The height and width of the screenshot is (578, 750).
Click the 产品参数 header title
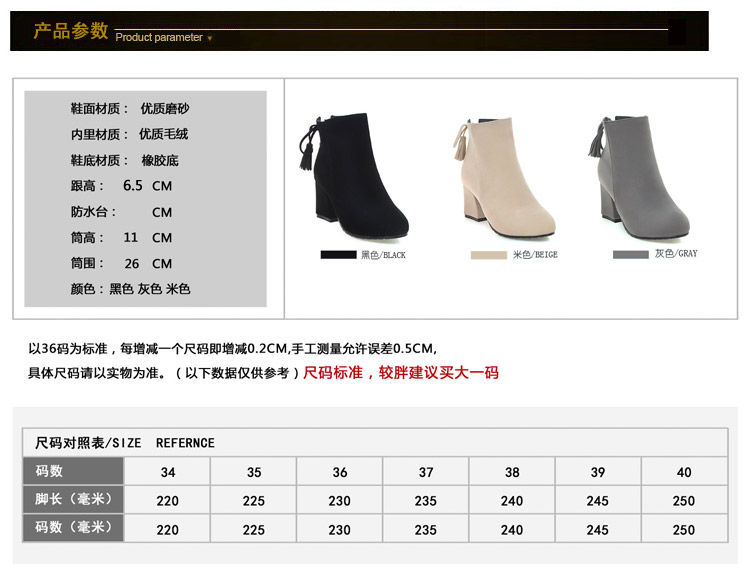(70, 31)
